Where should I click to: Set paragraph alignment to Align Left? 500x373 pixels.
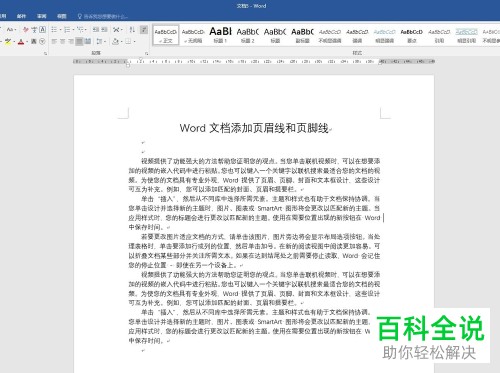click(x=54, y=42)
